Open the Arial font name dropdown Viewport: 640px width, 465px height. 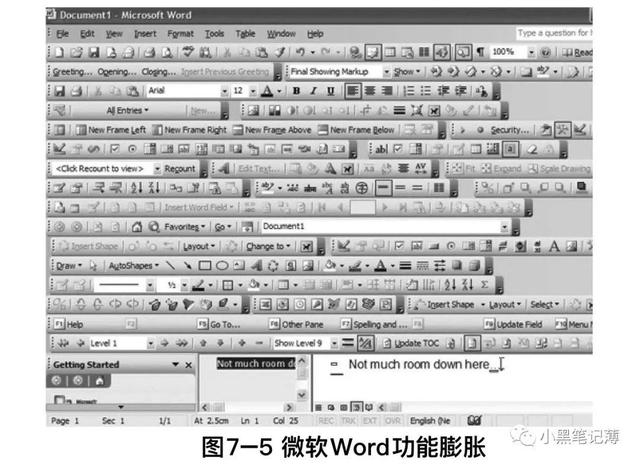pyautogui.click(x=224, y=91)
